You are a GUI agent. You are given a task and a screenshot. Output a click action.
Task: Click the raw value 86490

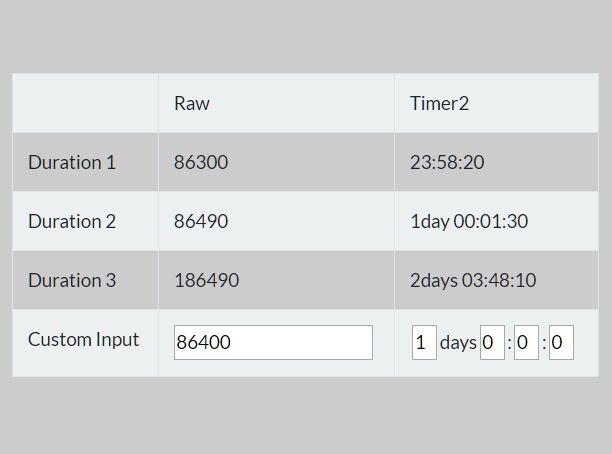click(201, 221)
